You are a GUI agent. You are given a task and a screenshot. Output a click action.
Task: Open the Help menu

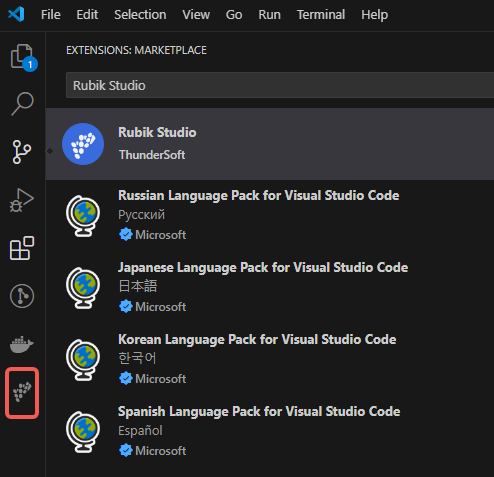pyautogui.click(x=375, y=15)
